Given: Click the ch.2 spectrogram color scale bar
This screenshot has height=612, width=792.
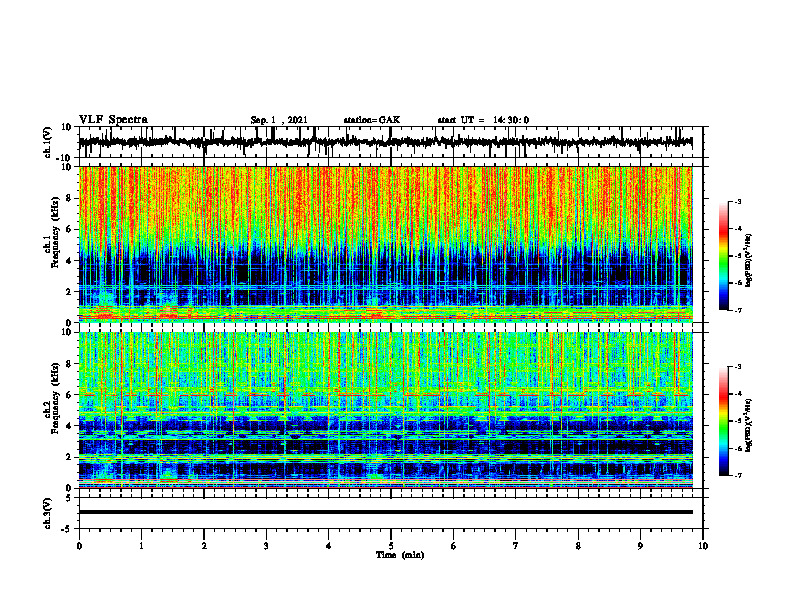Looking at the screenshot, I should 723,421.
